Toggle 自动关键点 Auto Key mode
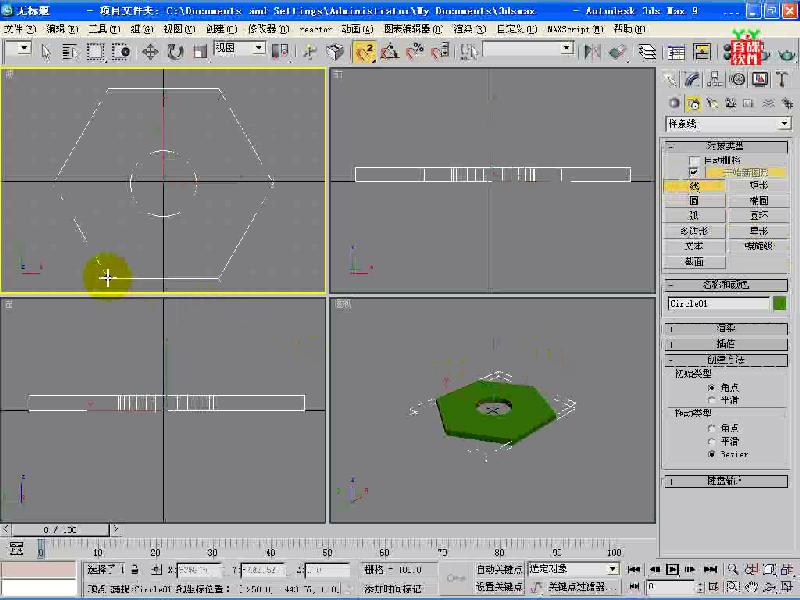 pos(499,569)
